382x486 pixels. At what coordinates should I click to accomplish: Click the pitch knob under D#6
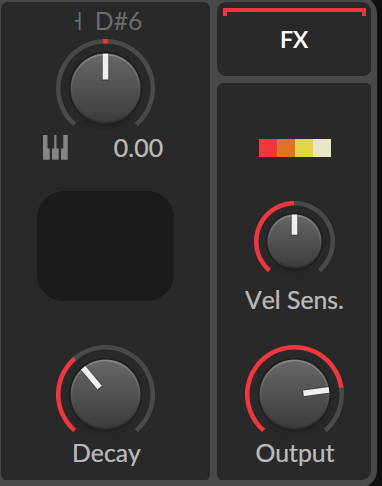(x=105, y=89)
